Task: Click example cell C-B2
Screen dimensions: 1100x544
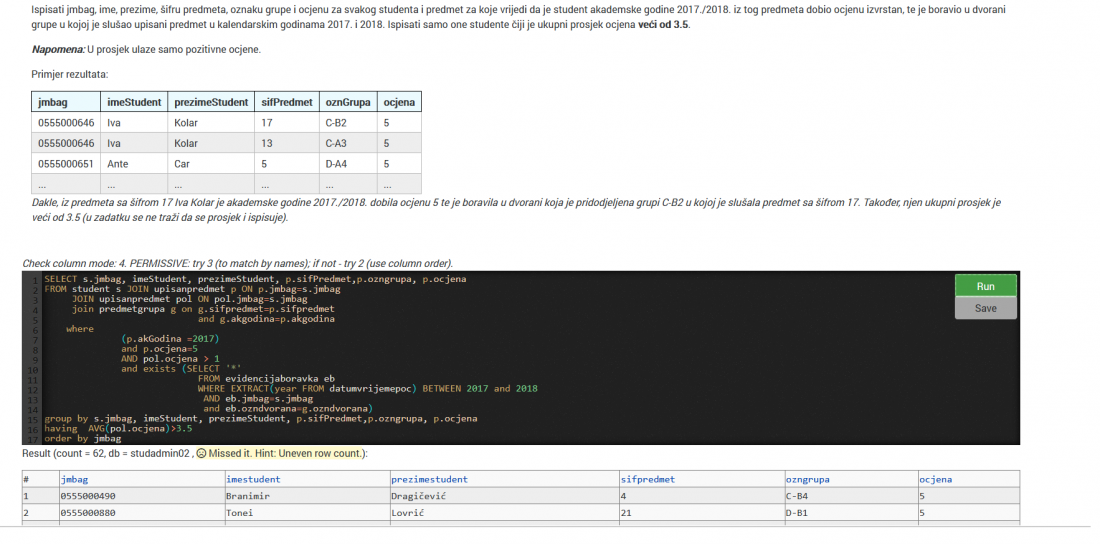Action: pyautogui.click(x=348, y=123)
